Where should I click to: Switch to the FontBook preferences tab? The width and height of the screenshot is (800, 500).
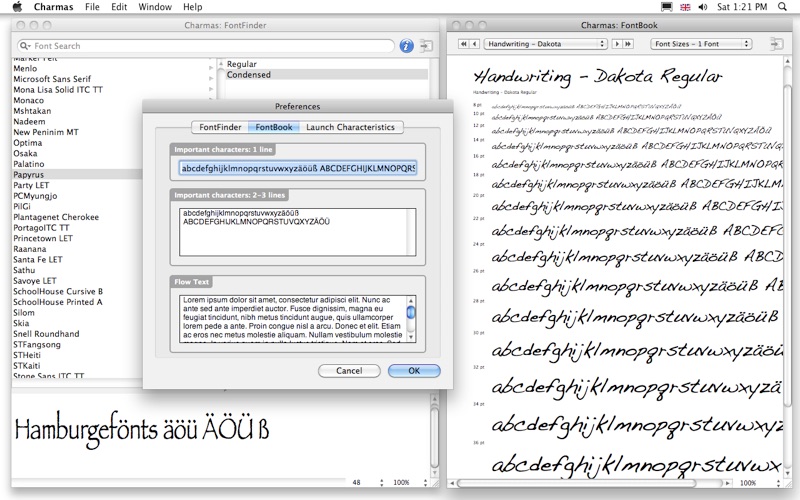point(274,127)
